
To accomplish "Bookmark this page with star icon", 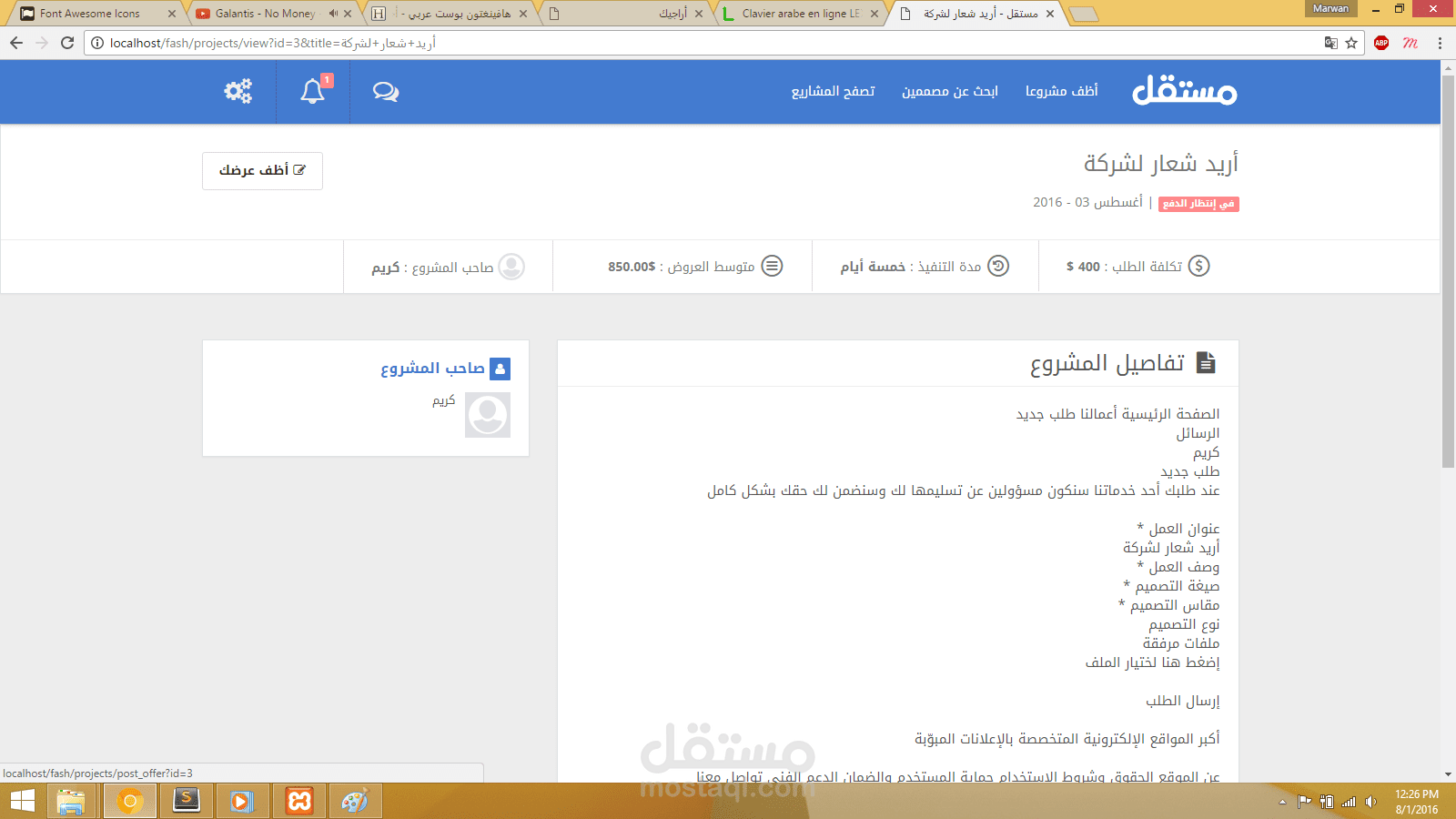I will pos(1351,43).
